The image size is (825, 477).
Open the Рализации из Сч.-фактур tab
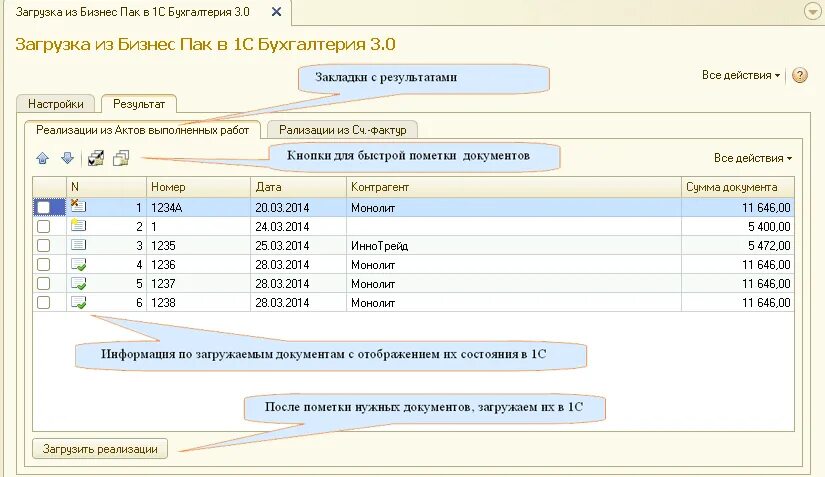coord(343,130)
